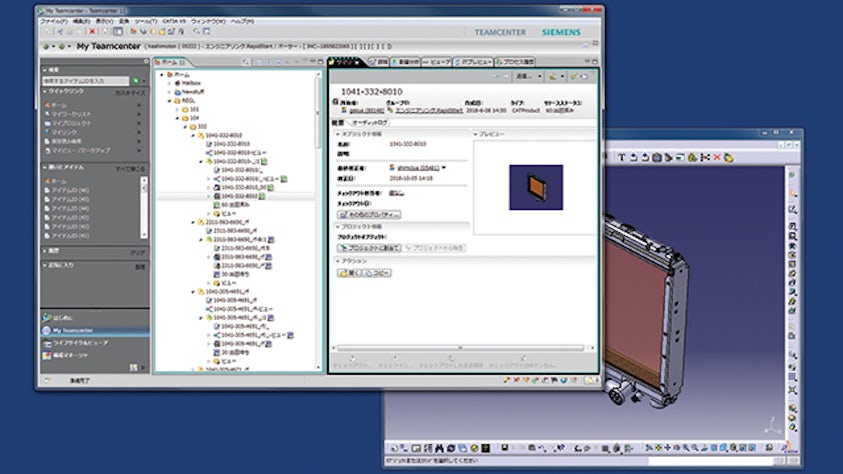The height and width of the screenshot is (474, 843).
Task: Click the コピー action button
Action: (377, 273)
